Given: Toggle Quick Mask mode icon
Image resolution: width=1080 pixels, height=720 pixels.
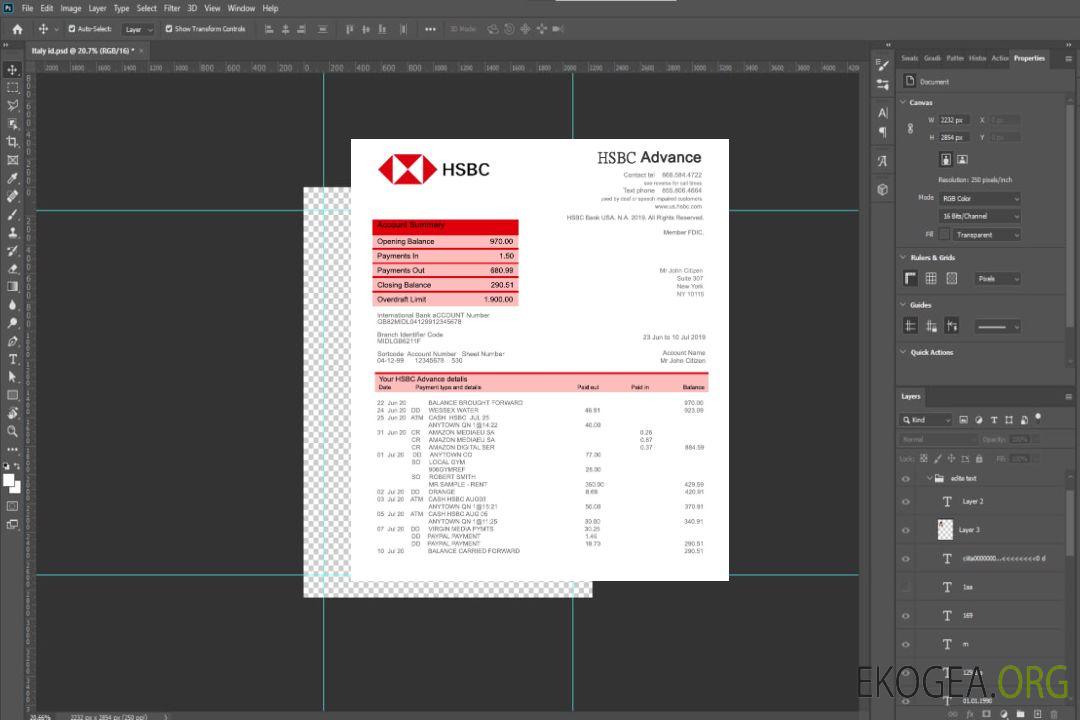Looking at the screenshot, I should coord(12,506).
